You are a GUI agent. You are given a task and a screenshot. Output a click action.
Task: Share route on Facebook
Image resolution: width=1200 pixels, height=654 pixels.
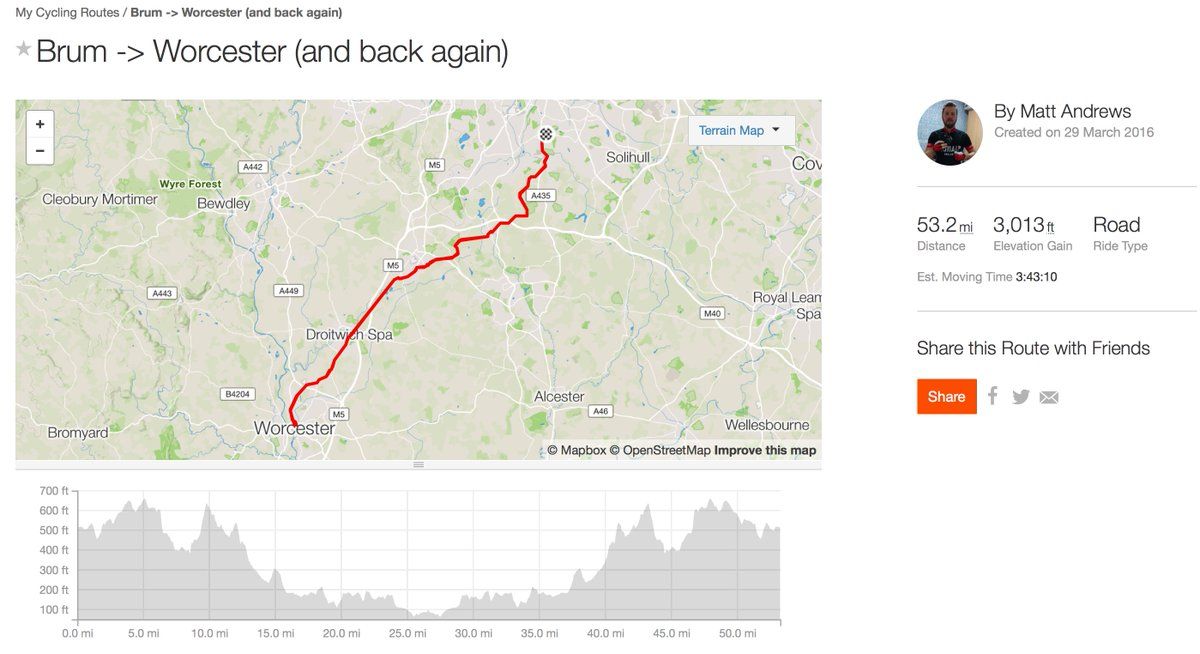993,396
